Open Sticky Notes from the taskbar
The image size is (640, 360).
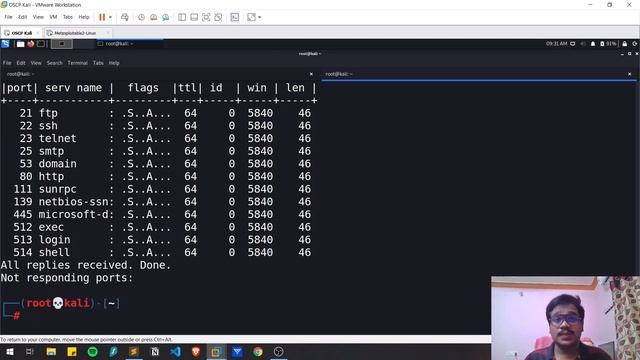[72, 351]
